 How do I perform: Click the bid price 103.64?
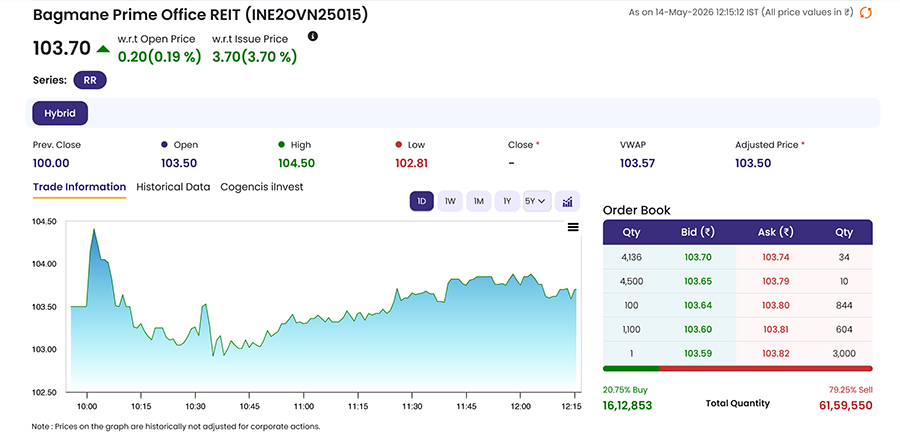[698, 305]
